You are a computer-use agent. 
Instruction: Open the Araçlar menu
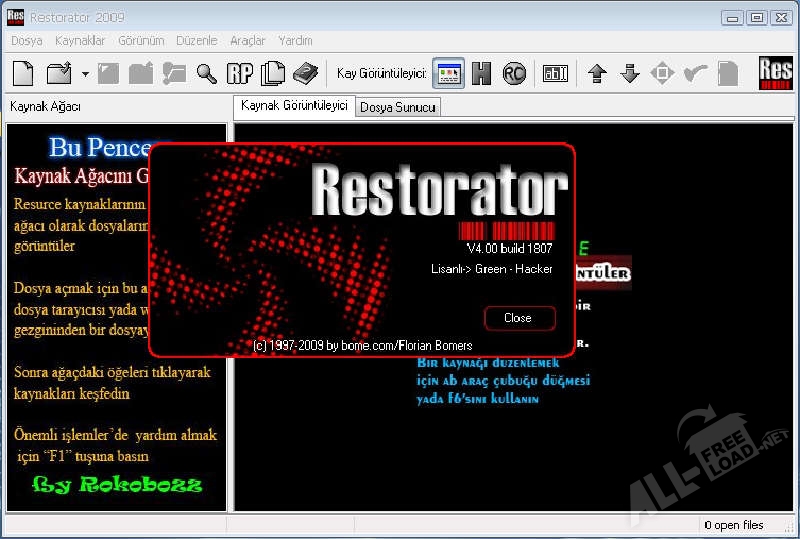pyautogui.click(x=248, y=41)
